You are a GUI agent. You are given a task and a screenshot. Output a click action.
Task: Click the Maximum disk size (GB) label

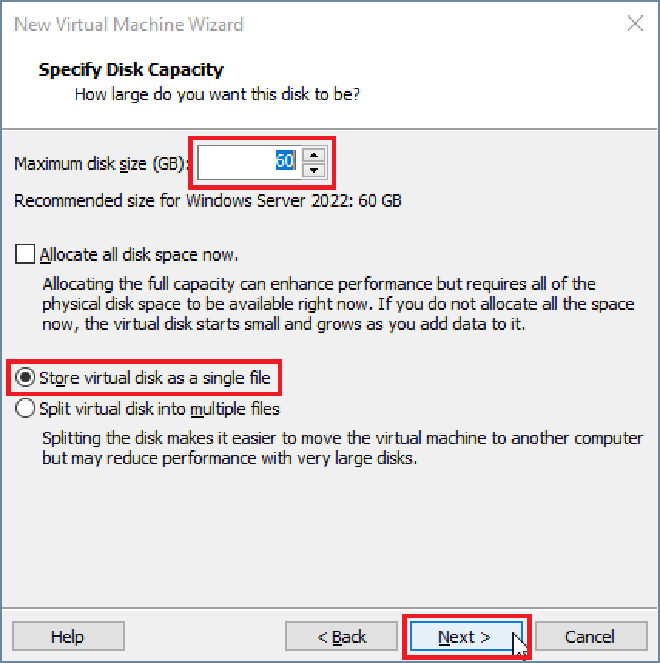[103, 162]
